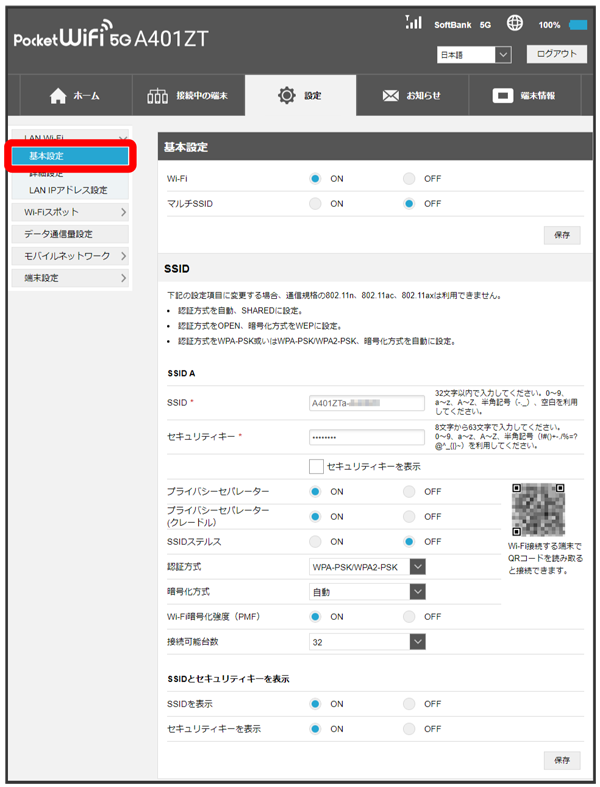The width and height of the screenshot is (600, 787).
Task: Click the device information icon
Action: click(x=504, y=96)
